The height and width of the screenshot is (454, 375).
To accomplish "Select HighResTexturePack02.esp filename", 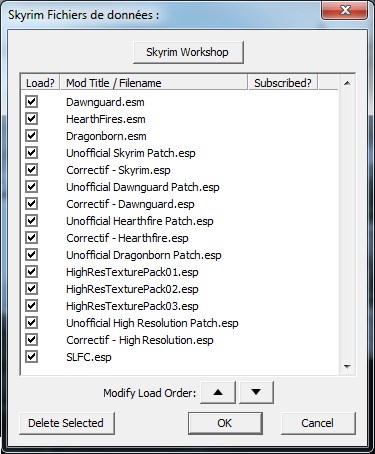I will (x=132, y=289).
